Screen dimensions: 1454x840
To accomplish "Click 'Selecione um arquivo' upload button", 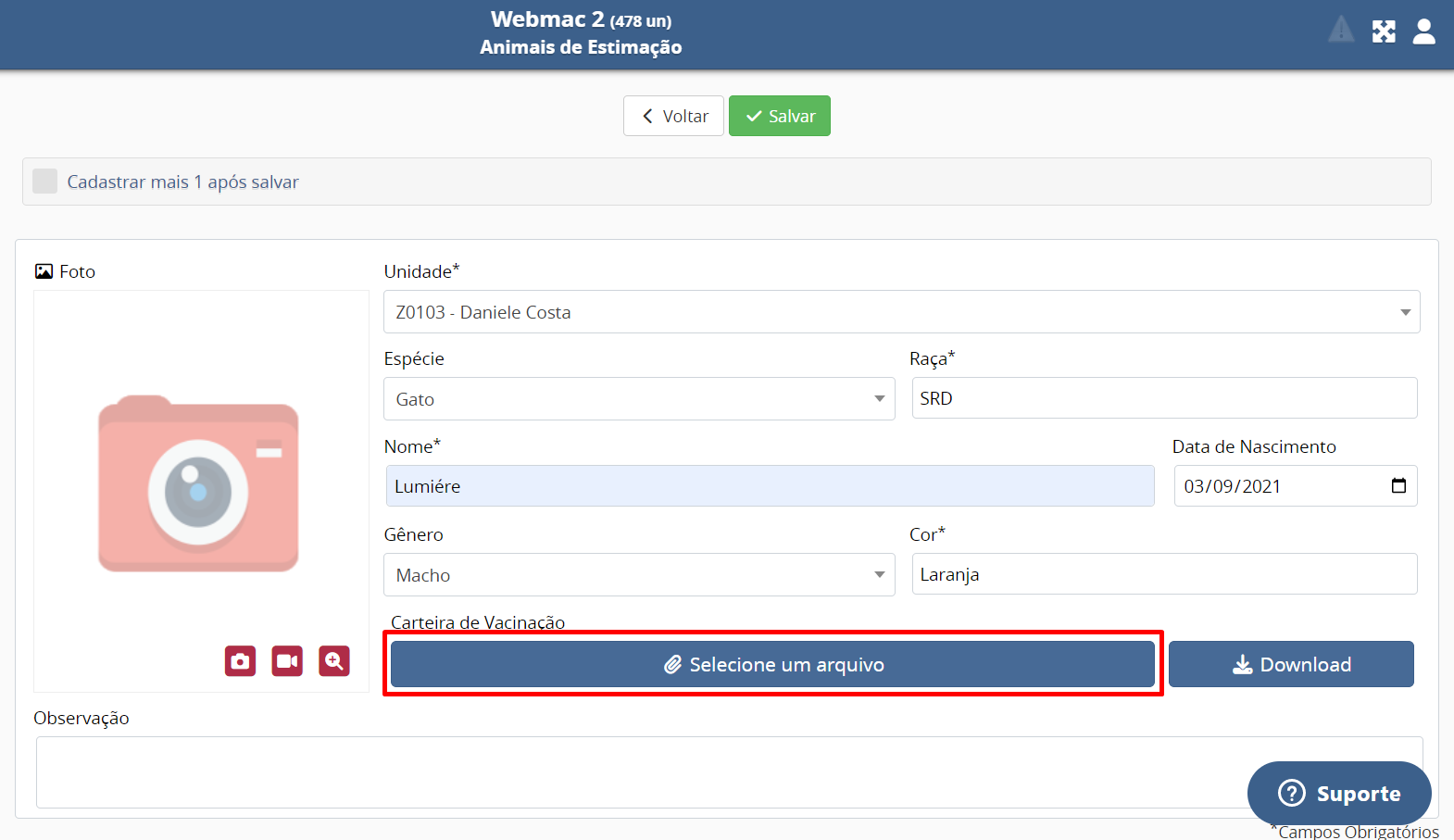I will click(772, 664).
